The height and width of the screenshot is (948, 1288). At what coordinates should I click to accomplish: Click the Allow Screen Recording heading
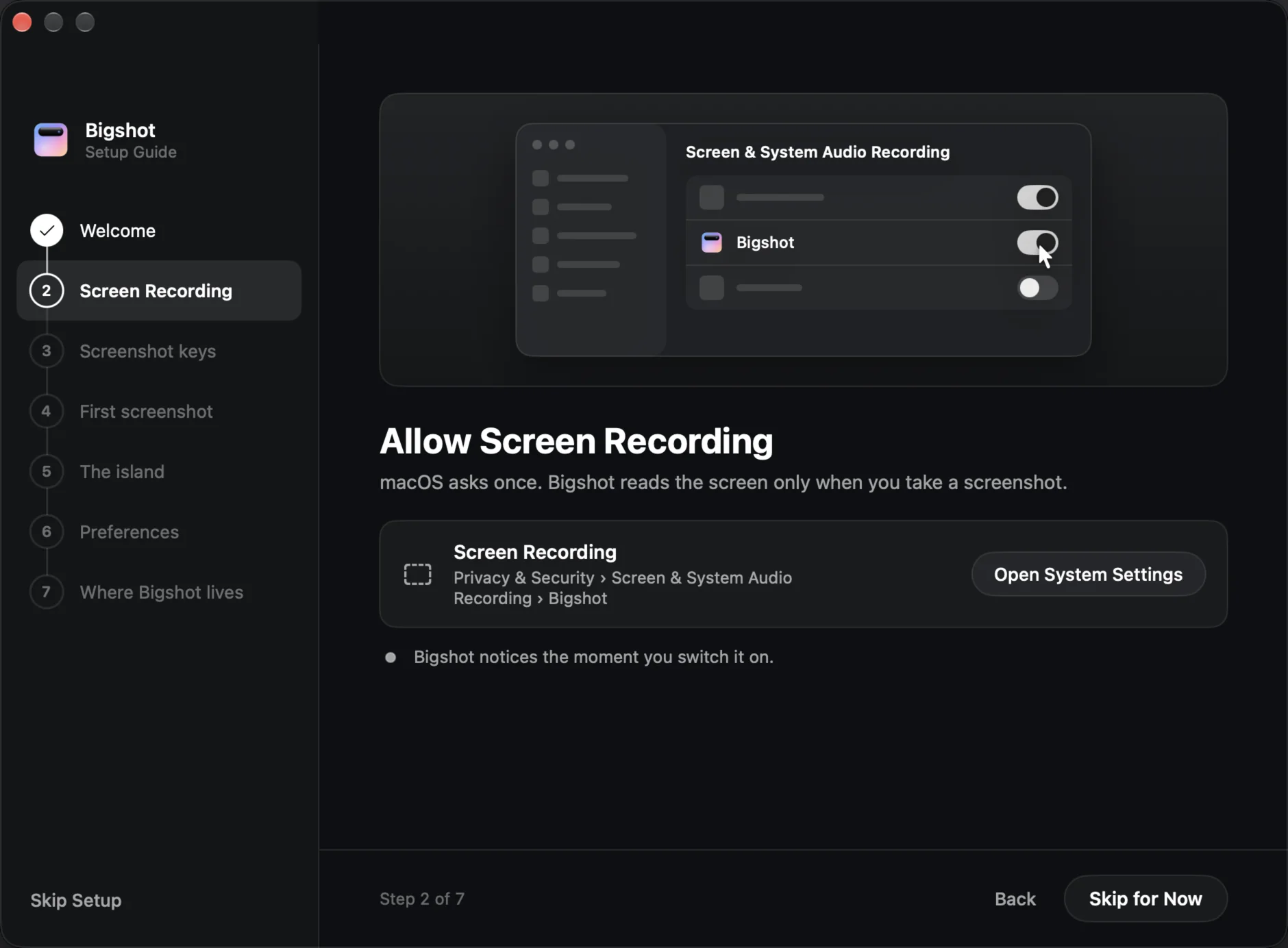pos(576,441)
